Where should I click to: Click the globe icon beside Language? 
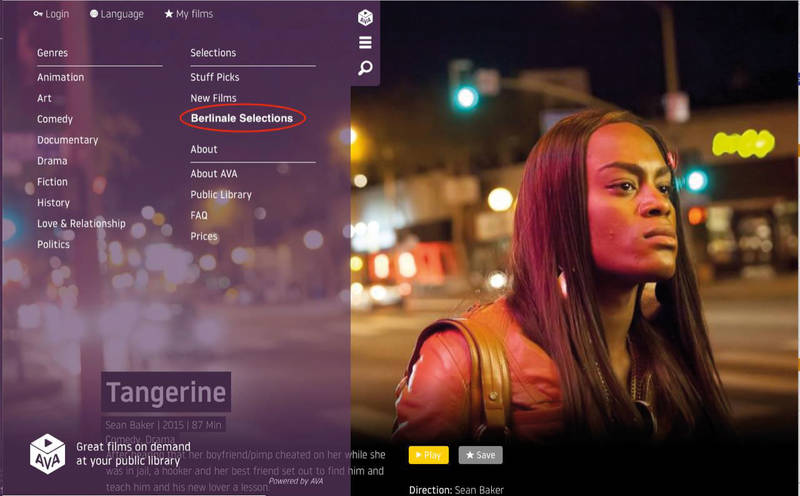pos(94,14)
